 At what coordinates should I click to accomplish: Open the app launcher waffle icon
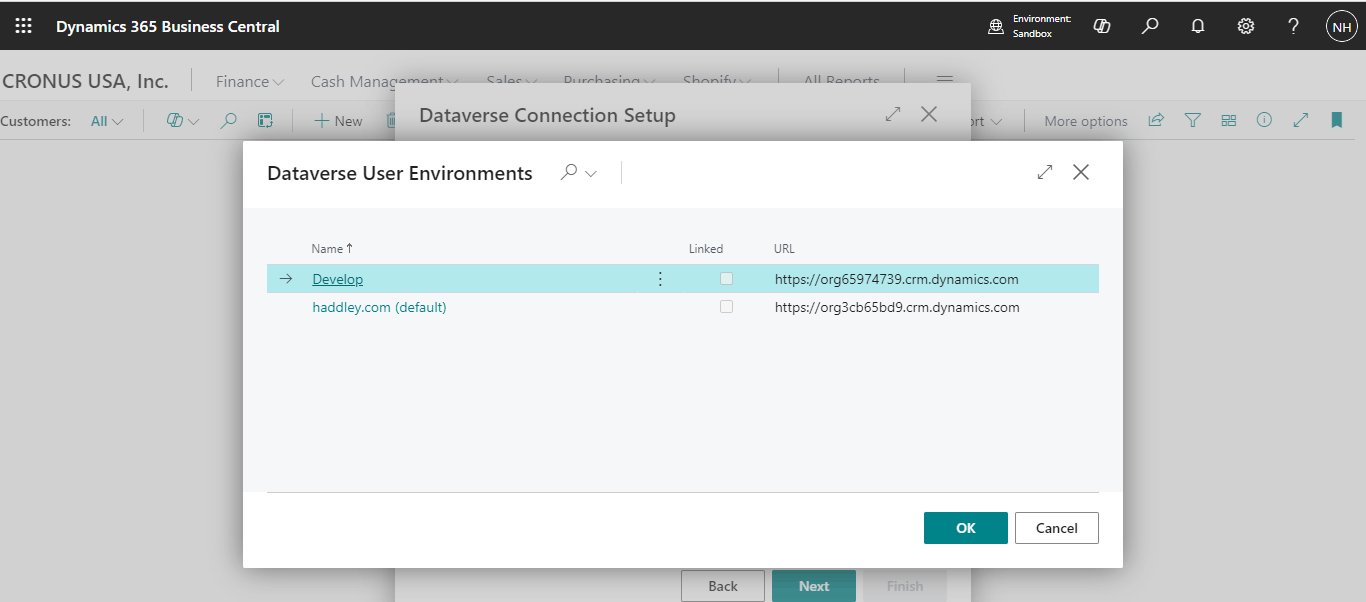23,27
